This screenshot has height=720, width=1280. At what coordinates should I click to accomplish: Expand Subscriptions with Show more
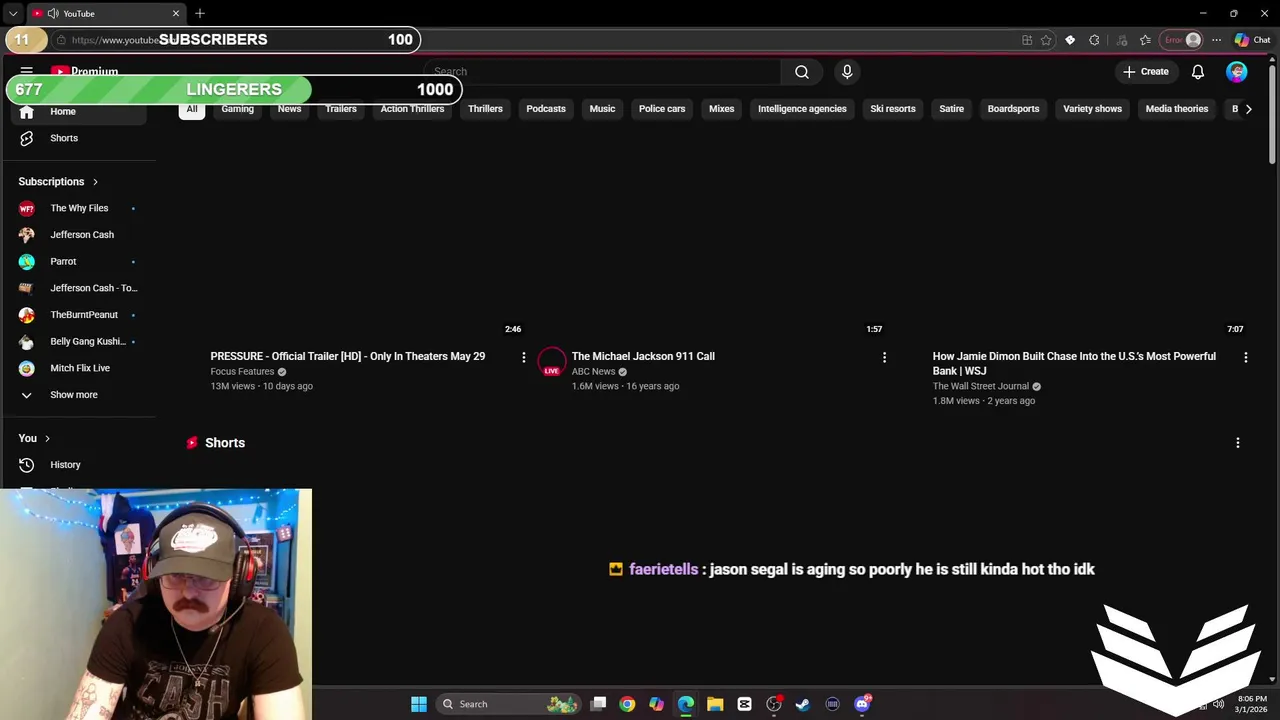point(78,395)
